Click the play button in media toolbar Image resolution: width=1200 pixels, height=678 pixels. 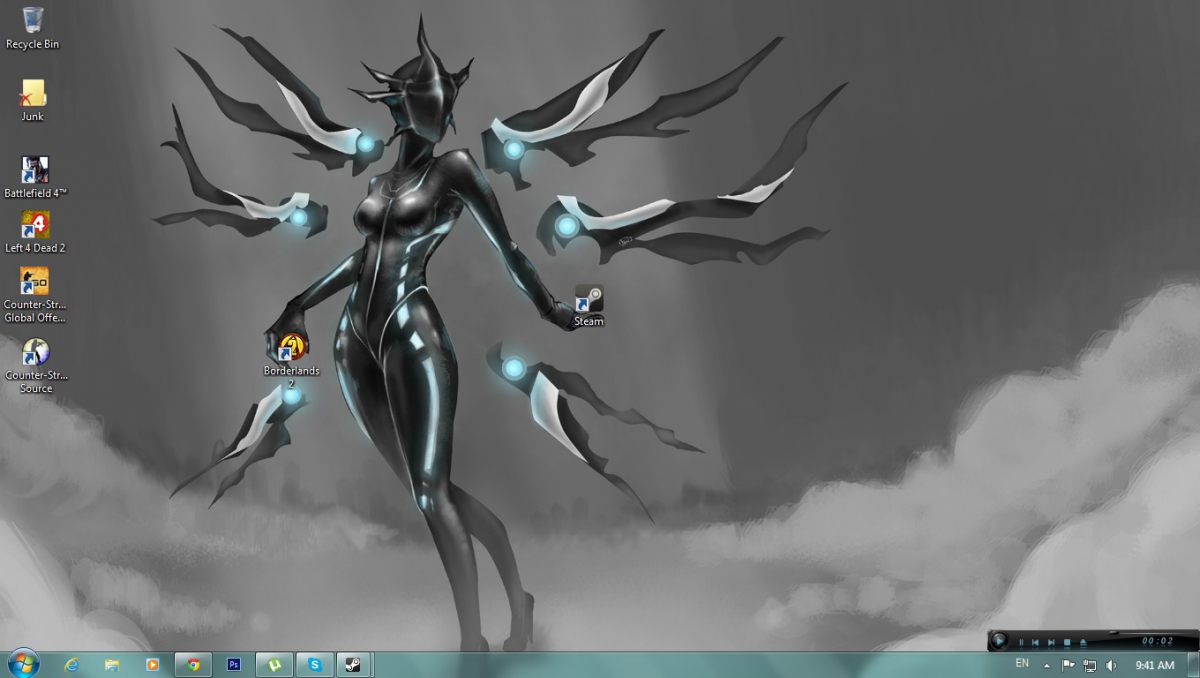(999, 641)
